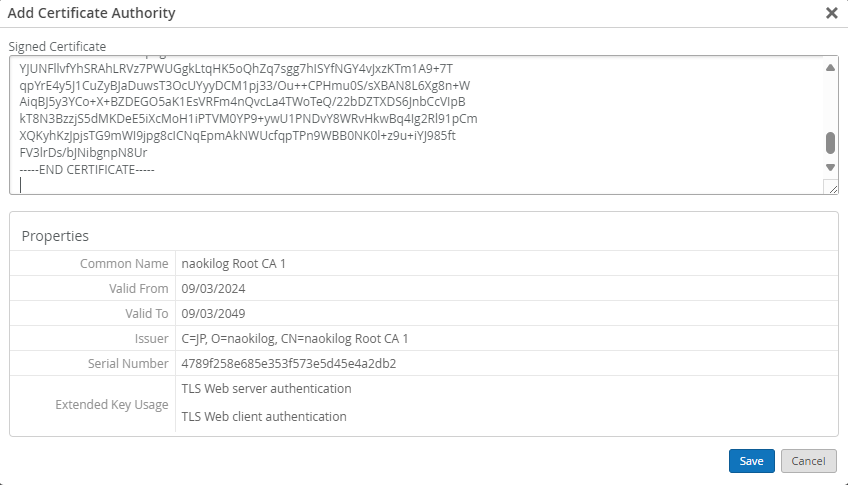848x485 pixels.
Task: Click the Valid From date 09/03/2024
Action: click(x=213, y=288)
